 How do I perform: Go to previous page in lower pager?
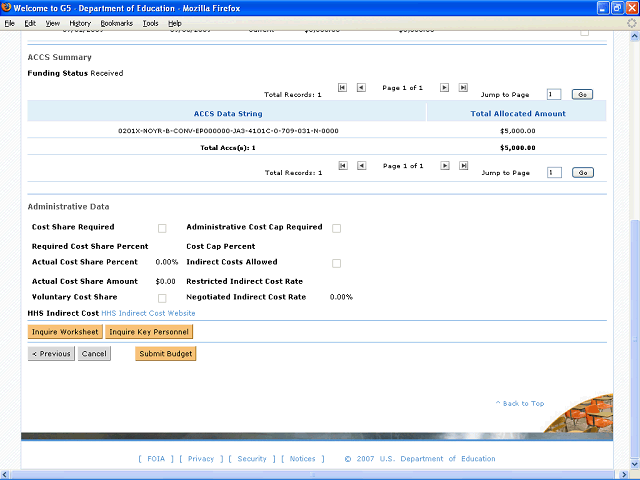[x=362, y=165]
